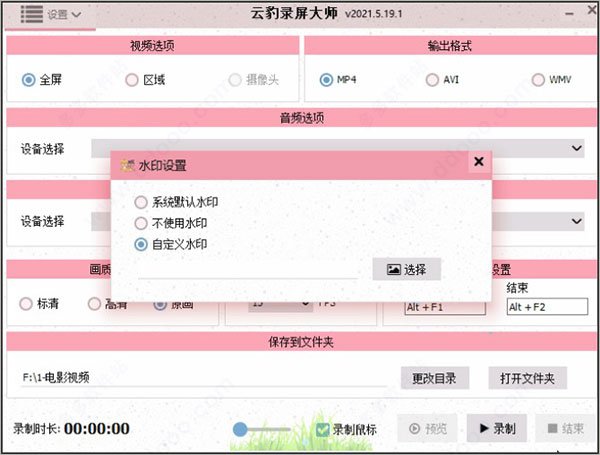Click the 更改目录 button
Screen dimensions: 600x455
[x=435, y=378]
